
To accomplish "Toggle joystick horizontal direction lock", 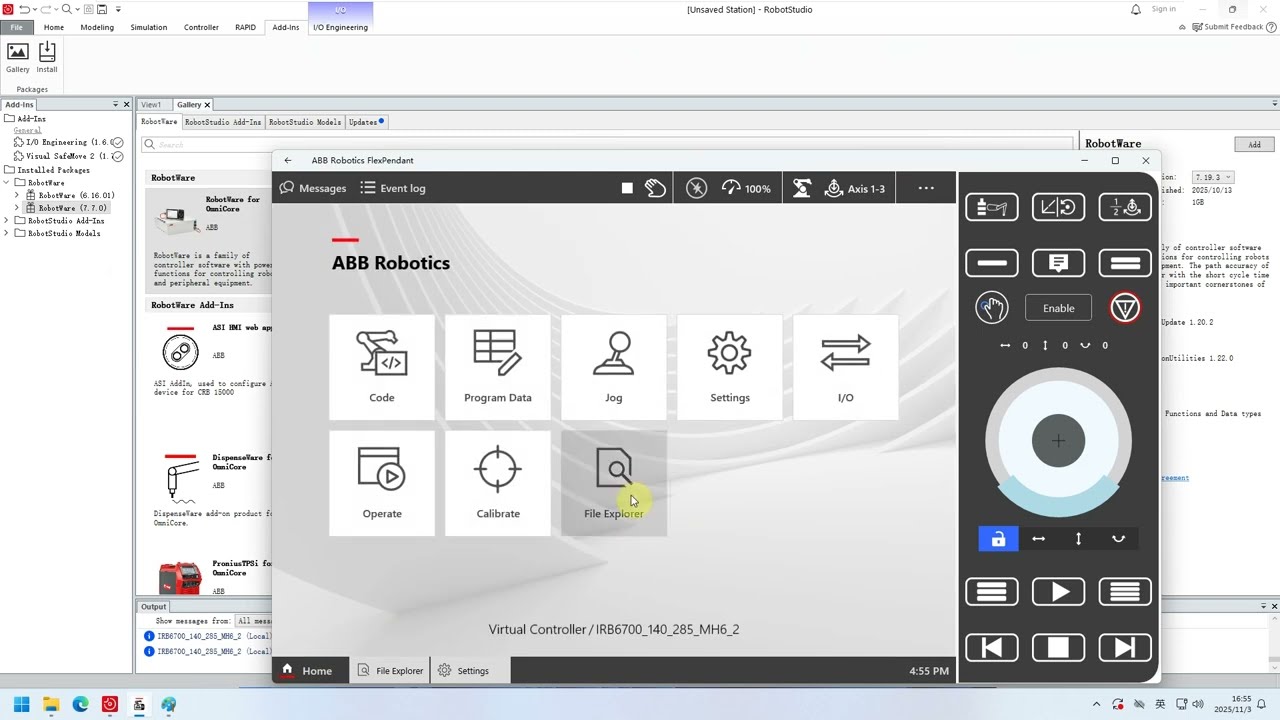I will [1038, 539].
